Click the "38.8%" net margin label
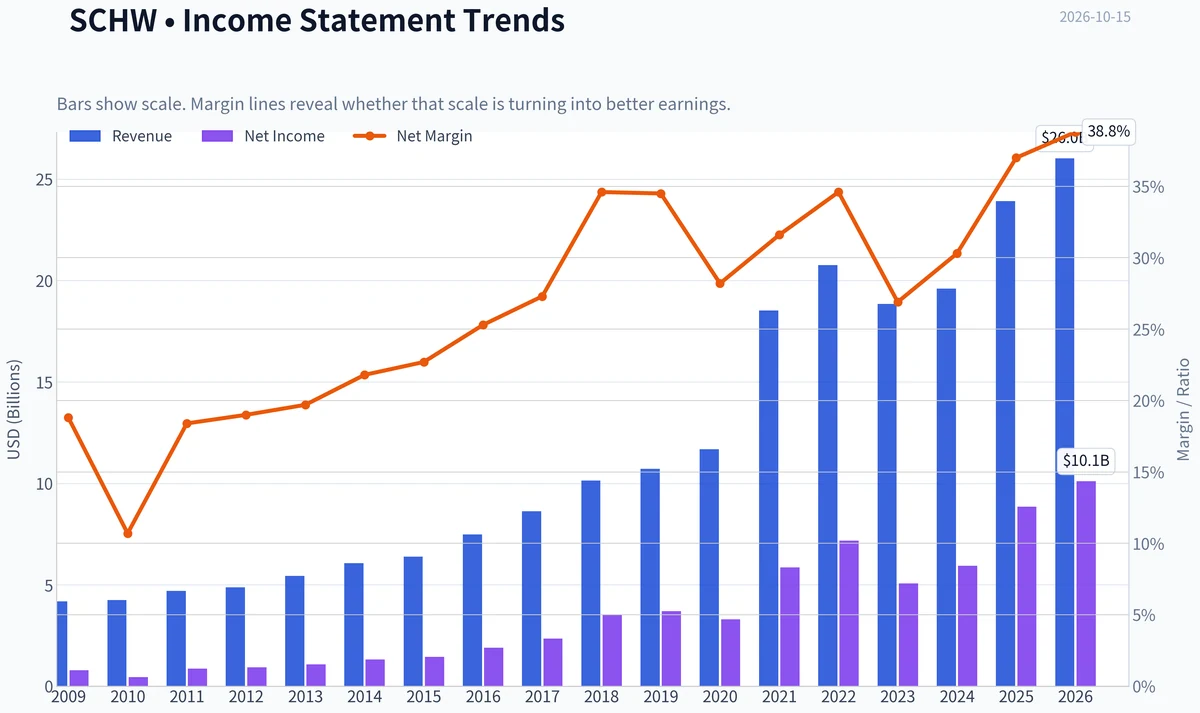Screen dimensions: 1200x713 1108,131
